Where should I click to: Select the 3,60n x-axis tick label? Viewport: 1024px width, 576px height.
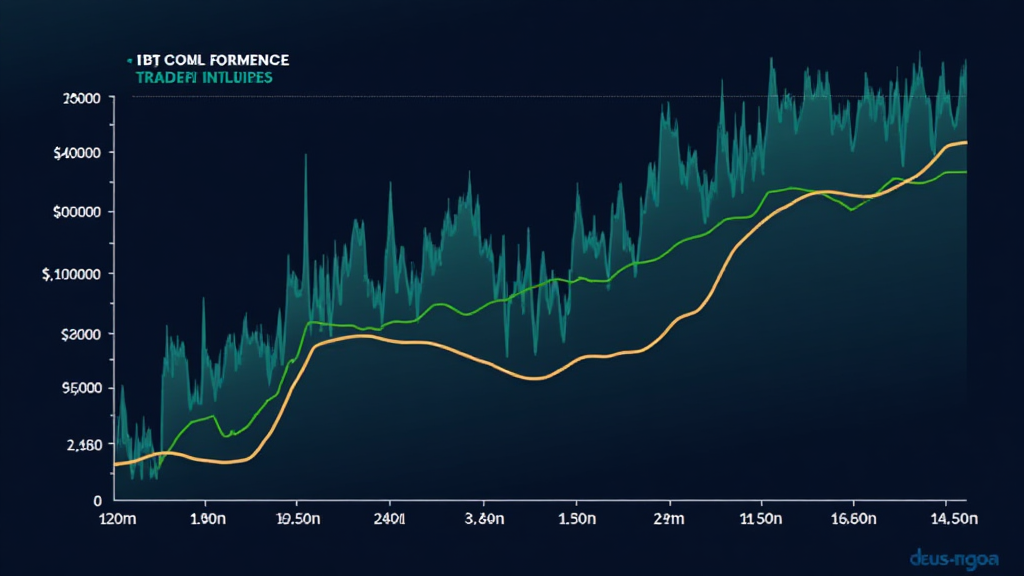pos(483,520)
